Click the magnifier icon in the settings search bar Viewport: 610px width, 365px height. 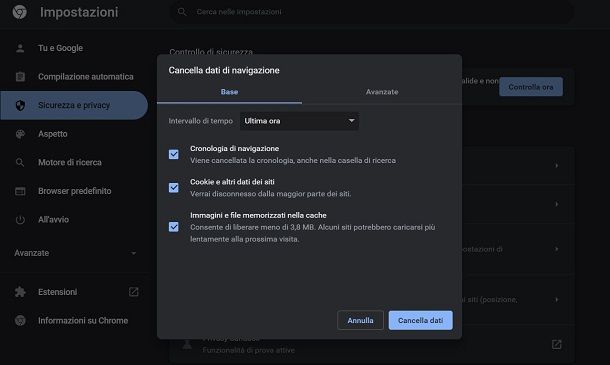[182, 12]
